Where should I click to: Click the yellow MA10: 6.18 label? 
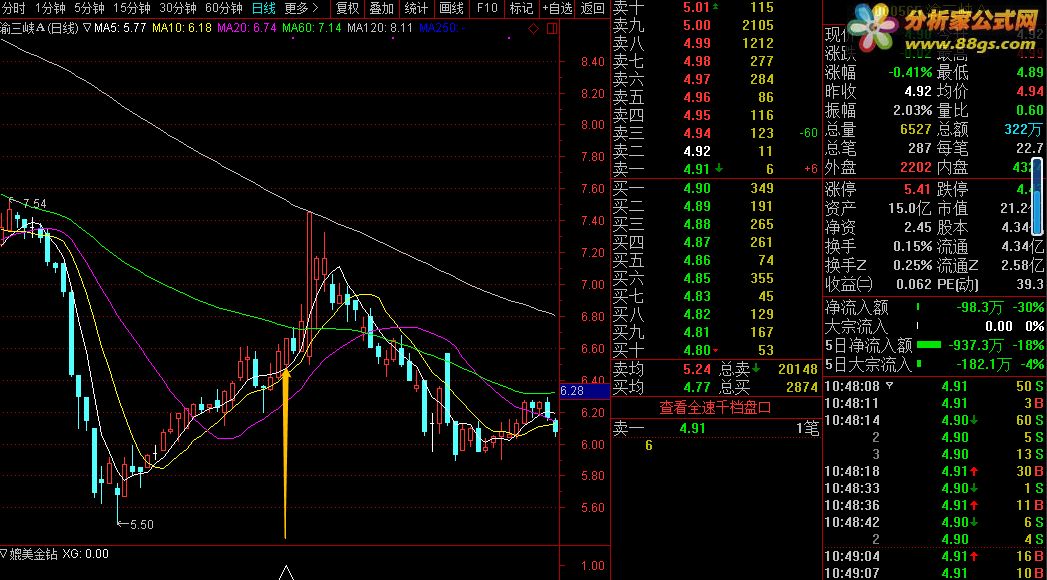[x=182, y=28]
